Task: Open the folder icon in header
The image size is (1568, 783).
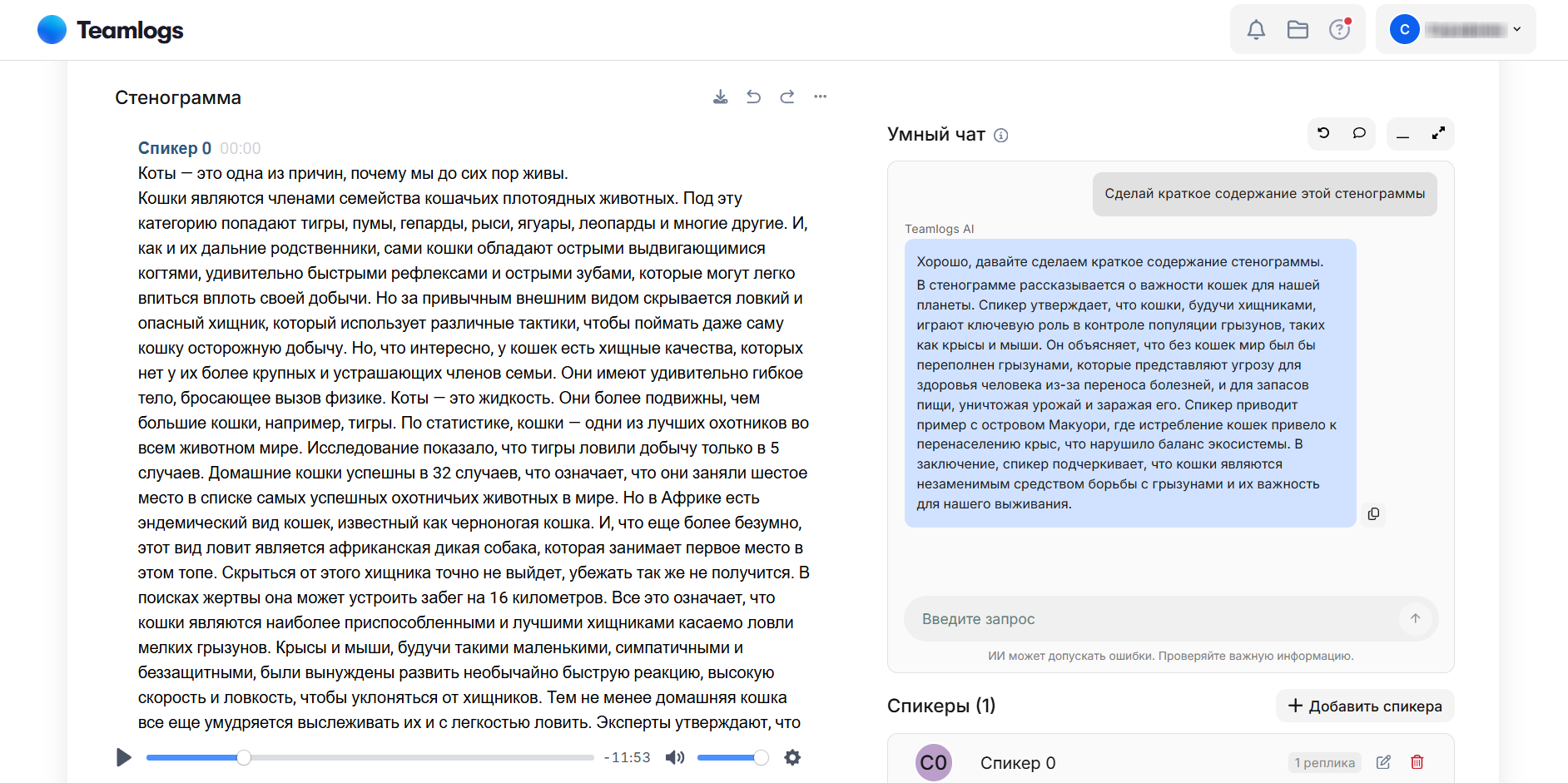Action: point(1298,30)
